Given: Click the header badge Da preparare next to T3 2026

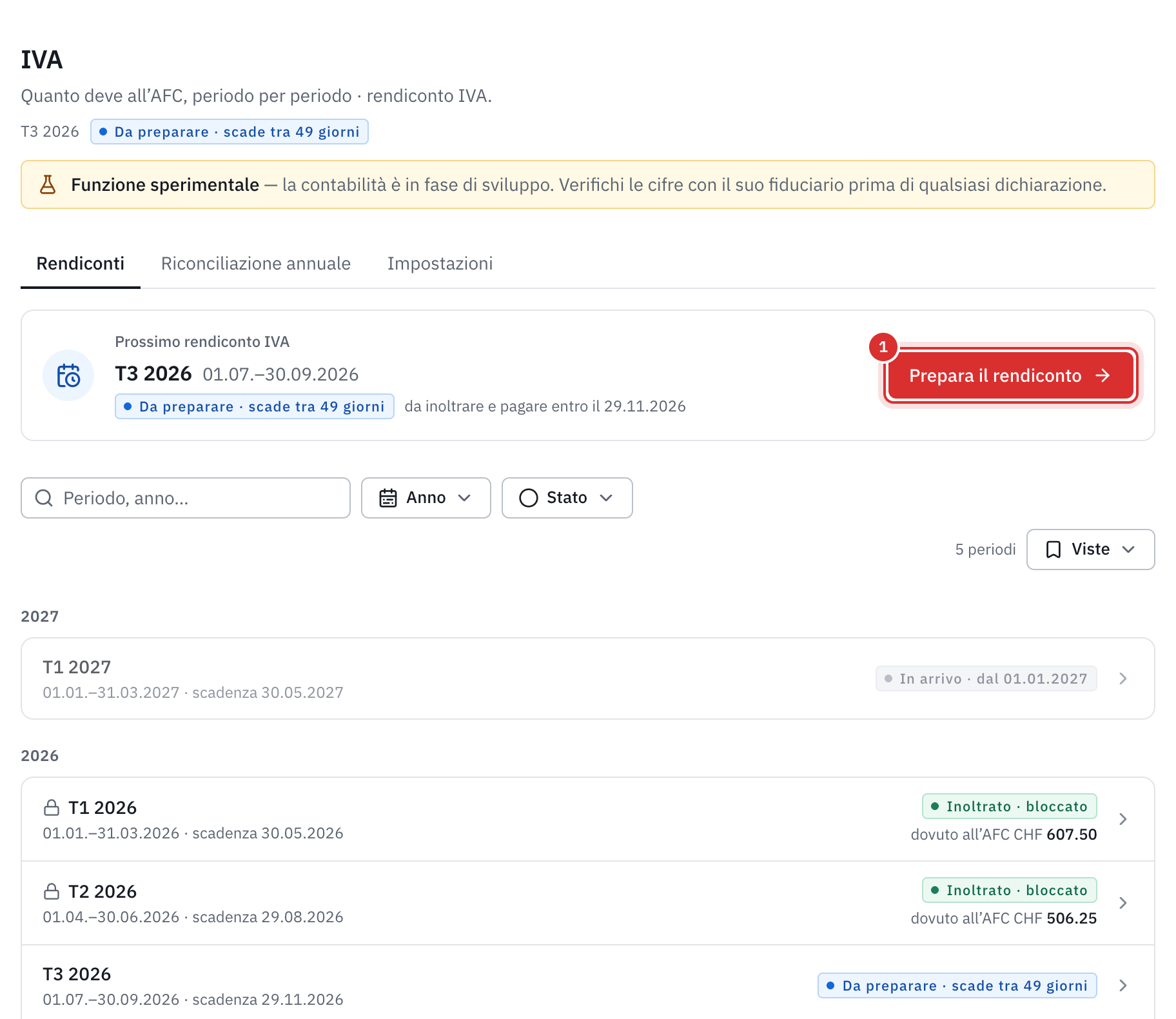Looking at the screenshot, I should [x=230, y=132].
